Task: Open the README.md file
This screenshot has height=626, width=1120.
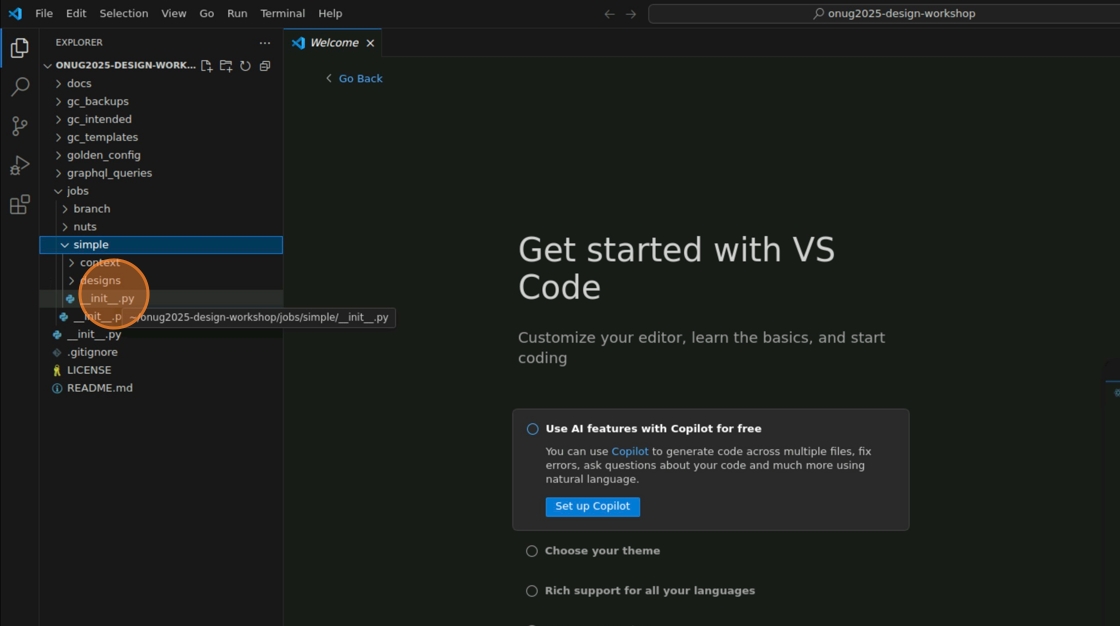Action: point(161,388)
